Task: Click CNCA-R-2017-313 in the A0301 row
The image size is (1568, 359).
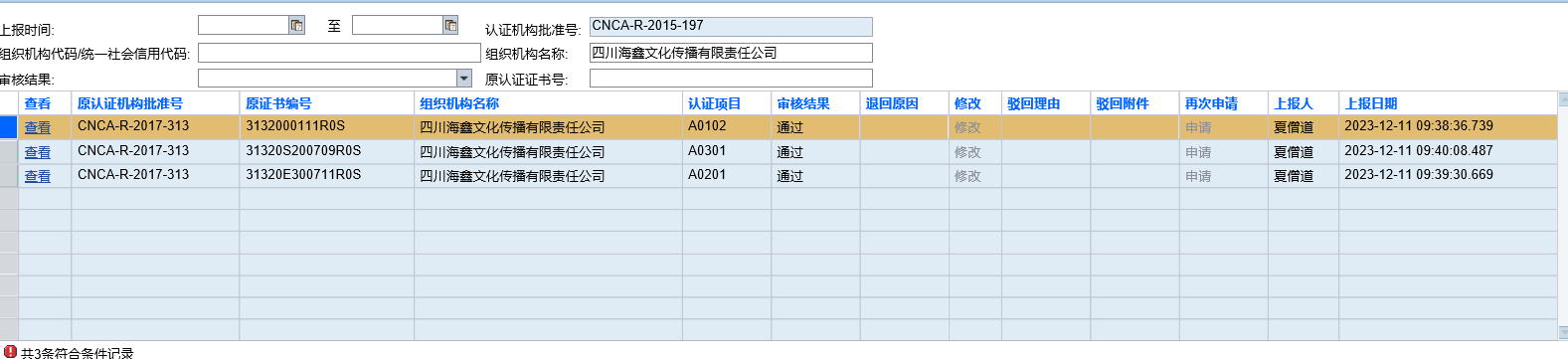Action: coord(133,151)
